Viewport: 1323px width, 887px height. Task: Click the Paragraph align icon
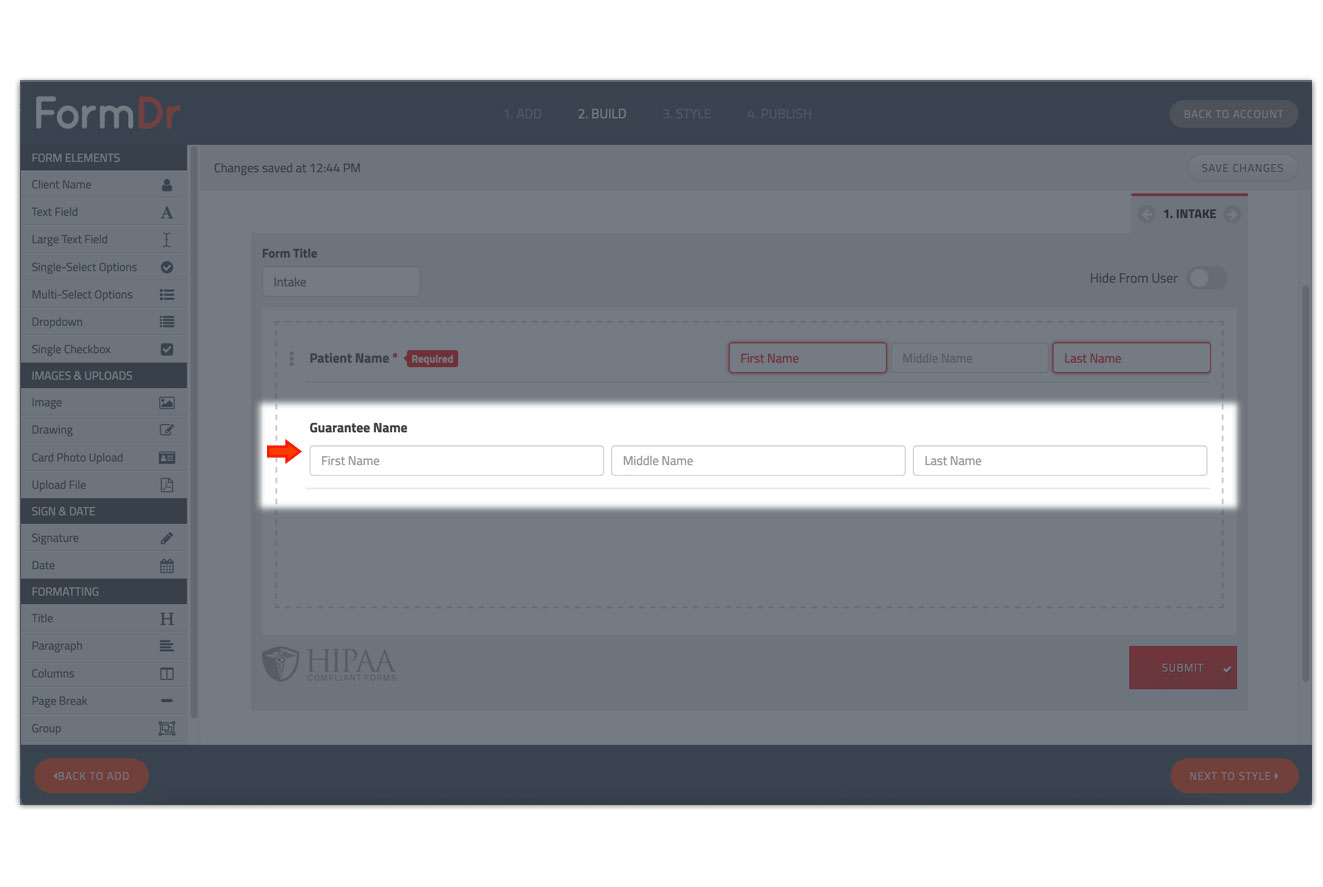[167, 646]
